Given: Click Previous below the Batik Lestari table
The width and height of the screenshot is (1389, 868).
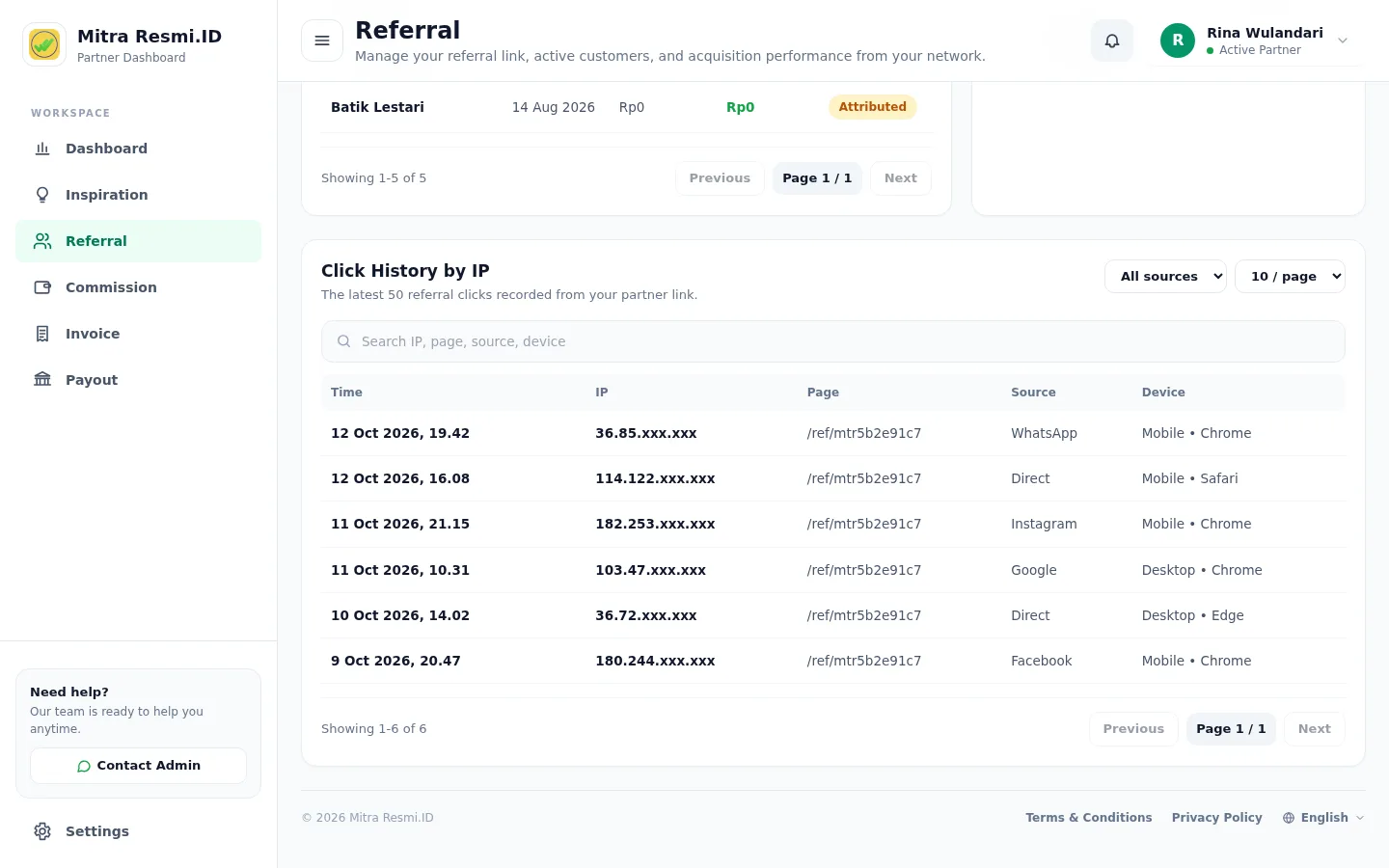Looking at the screenshot, I should click(720, 178).
